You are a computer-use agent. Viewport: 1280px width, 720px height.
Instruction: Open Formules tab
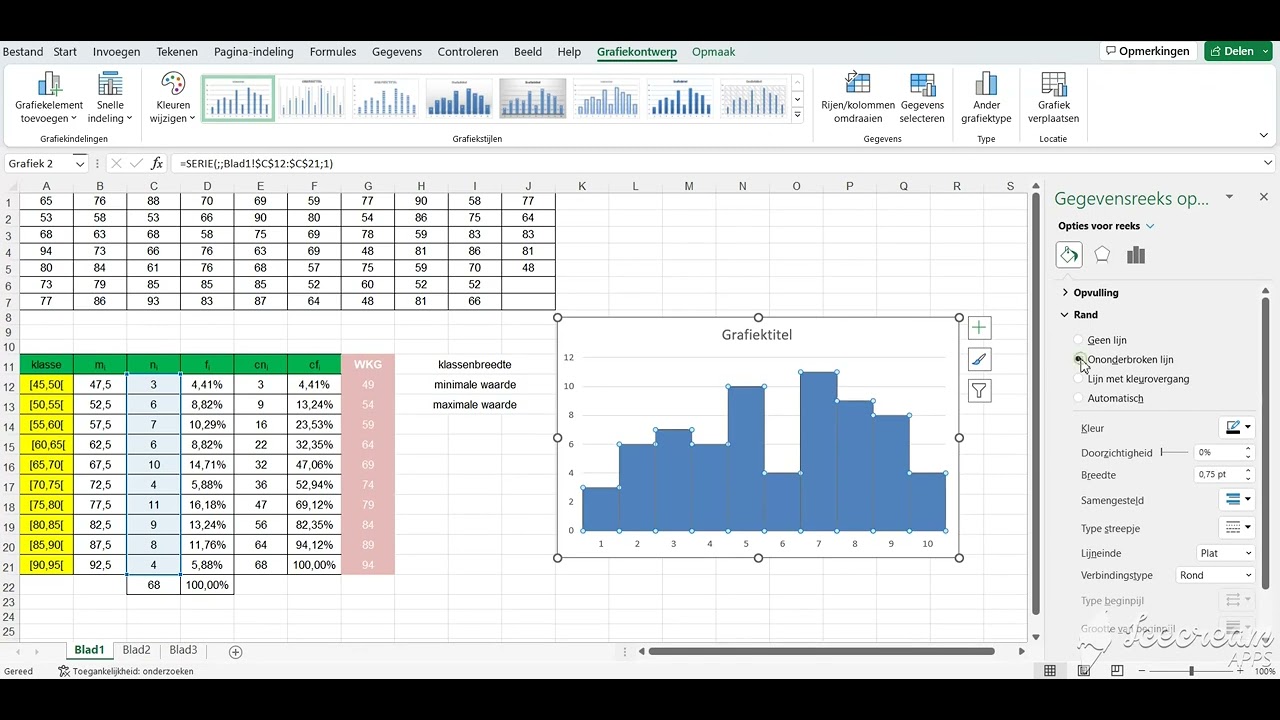click(333, 52)
